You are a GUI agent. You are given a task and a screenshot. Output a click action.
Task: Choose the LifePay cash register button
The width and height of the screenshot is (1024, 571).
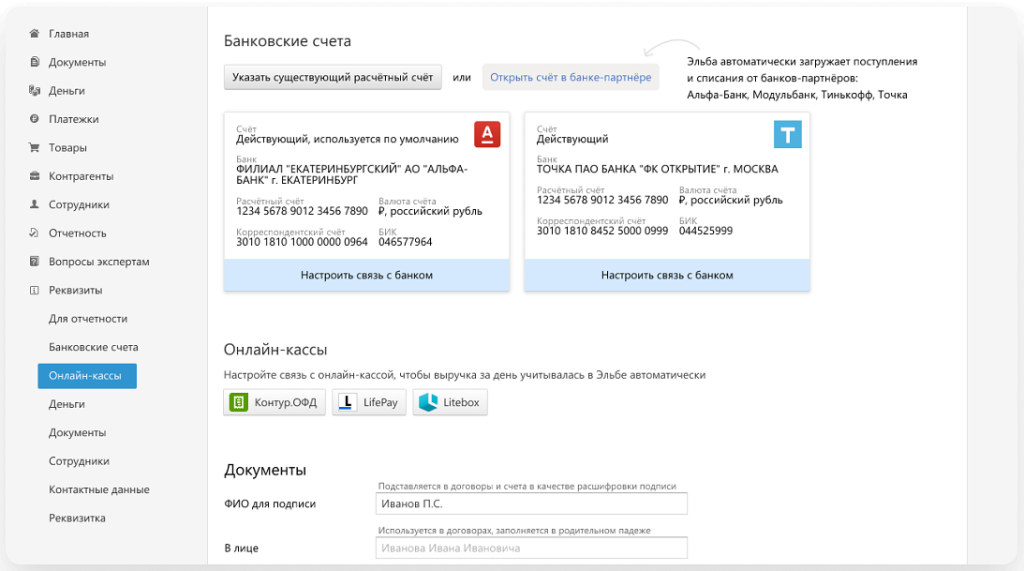click(x=369, y=403)
